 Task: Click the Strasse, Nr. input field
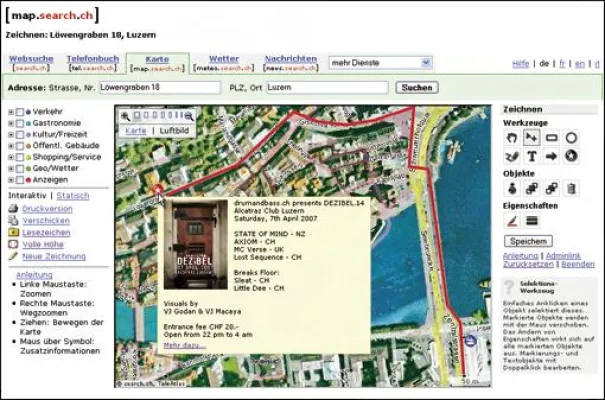[x=160, y=88]
